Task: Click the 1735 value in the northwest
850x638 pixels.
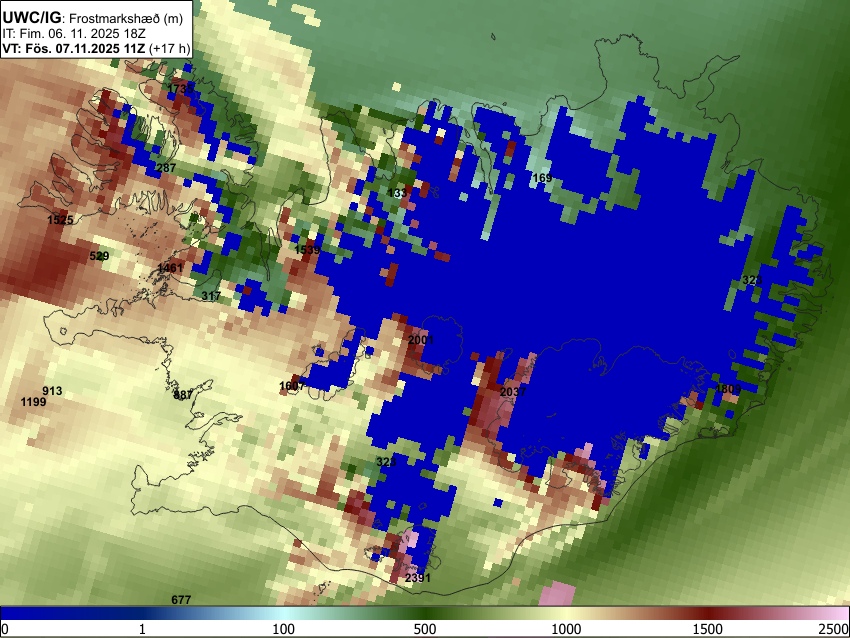Action: click(180, 88)
